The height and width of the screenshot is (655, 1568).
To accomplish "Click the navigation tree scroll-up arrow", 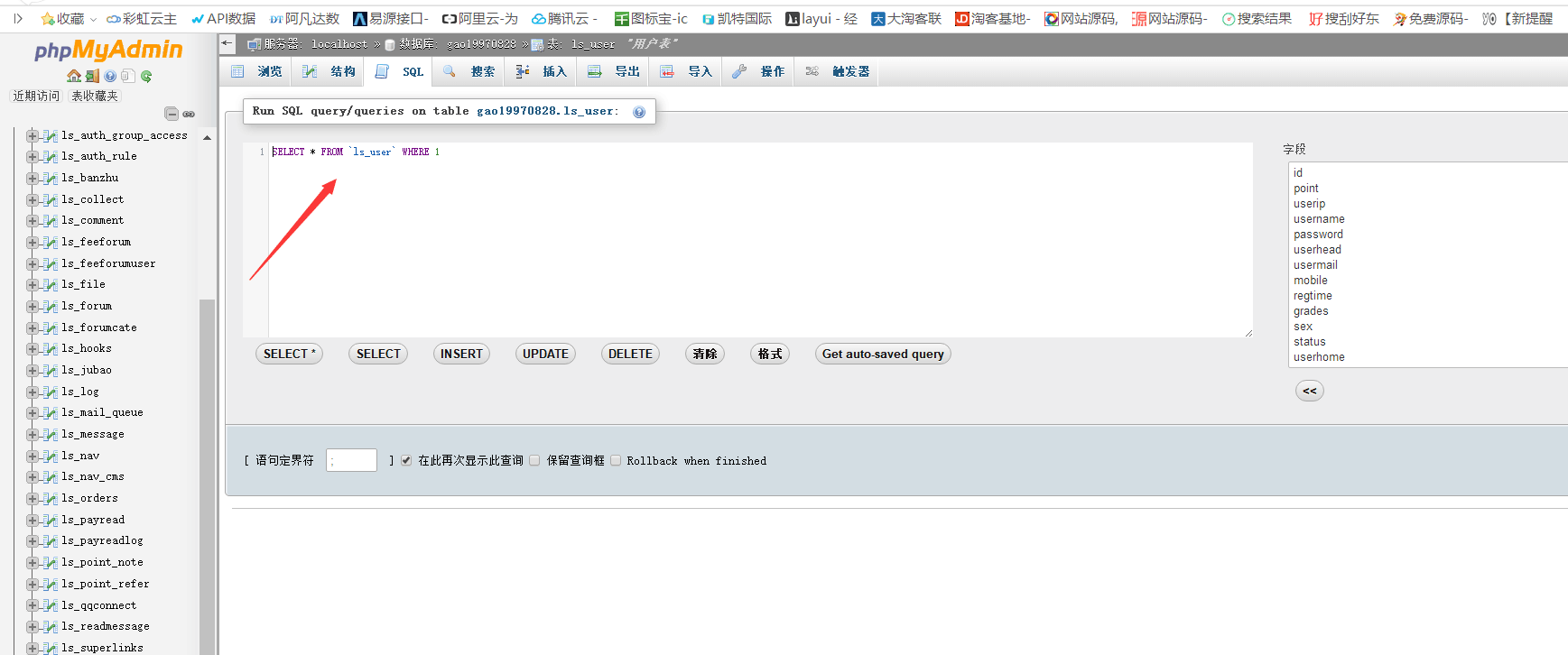I will (x=207, y=138).
